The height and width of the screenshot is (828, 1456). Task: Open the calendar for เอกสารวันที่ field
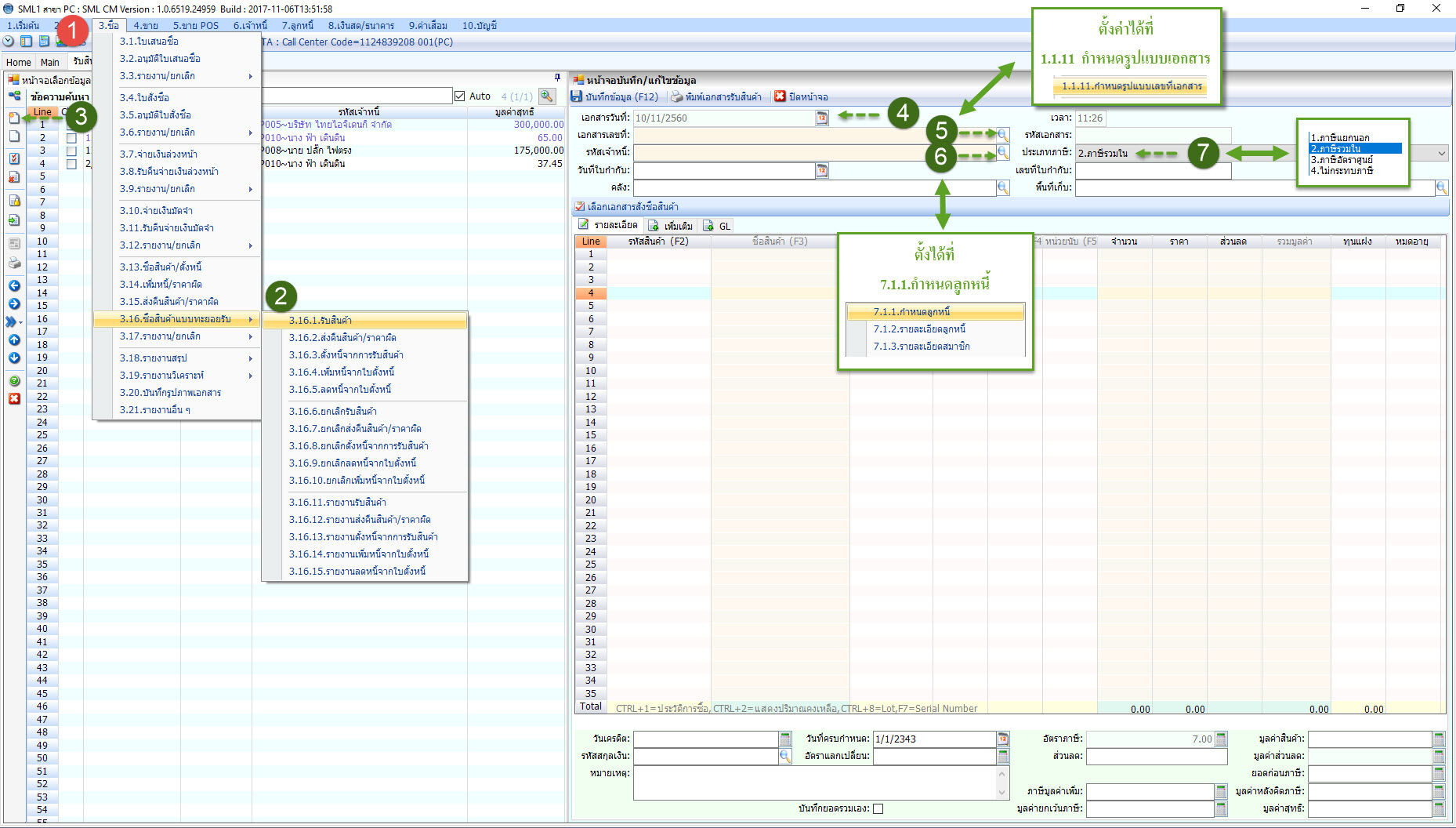pos(822,118)
